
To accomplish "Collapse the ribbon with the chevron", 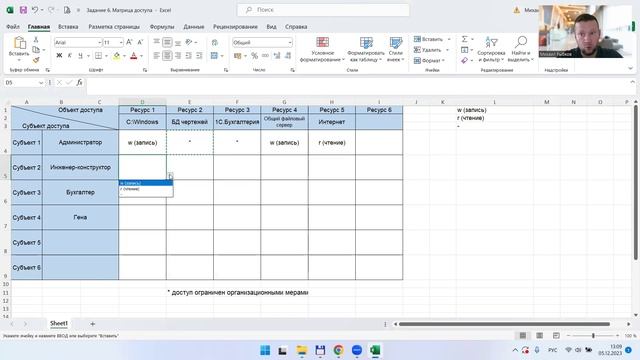I will [631, 69].
